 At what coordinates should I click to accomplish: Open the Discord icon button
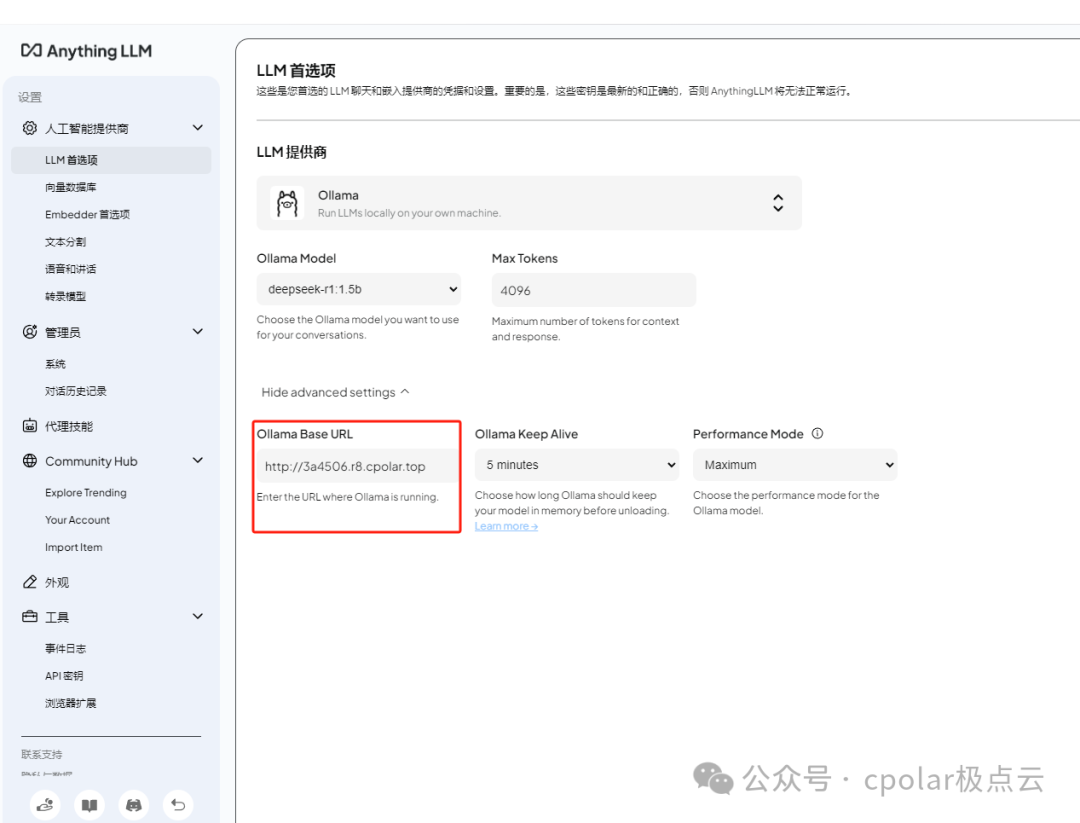coord(134,804)
